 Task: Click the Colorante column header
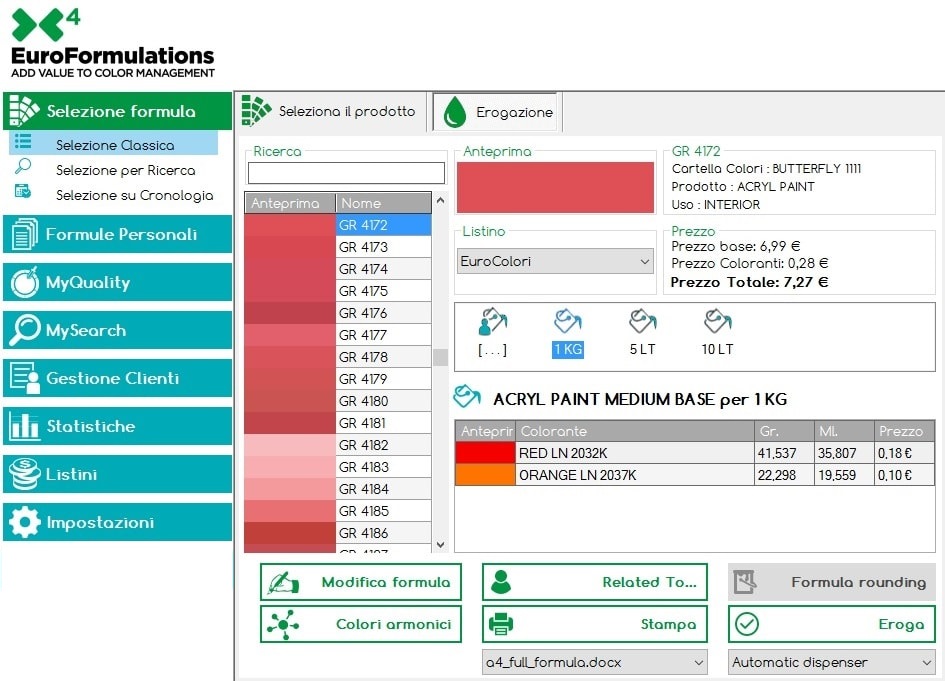(x=635, y=431)
